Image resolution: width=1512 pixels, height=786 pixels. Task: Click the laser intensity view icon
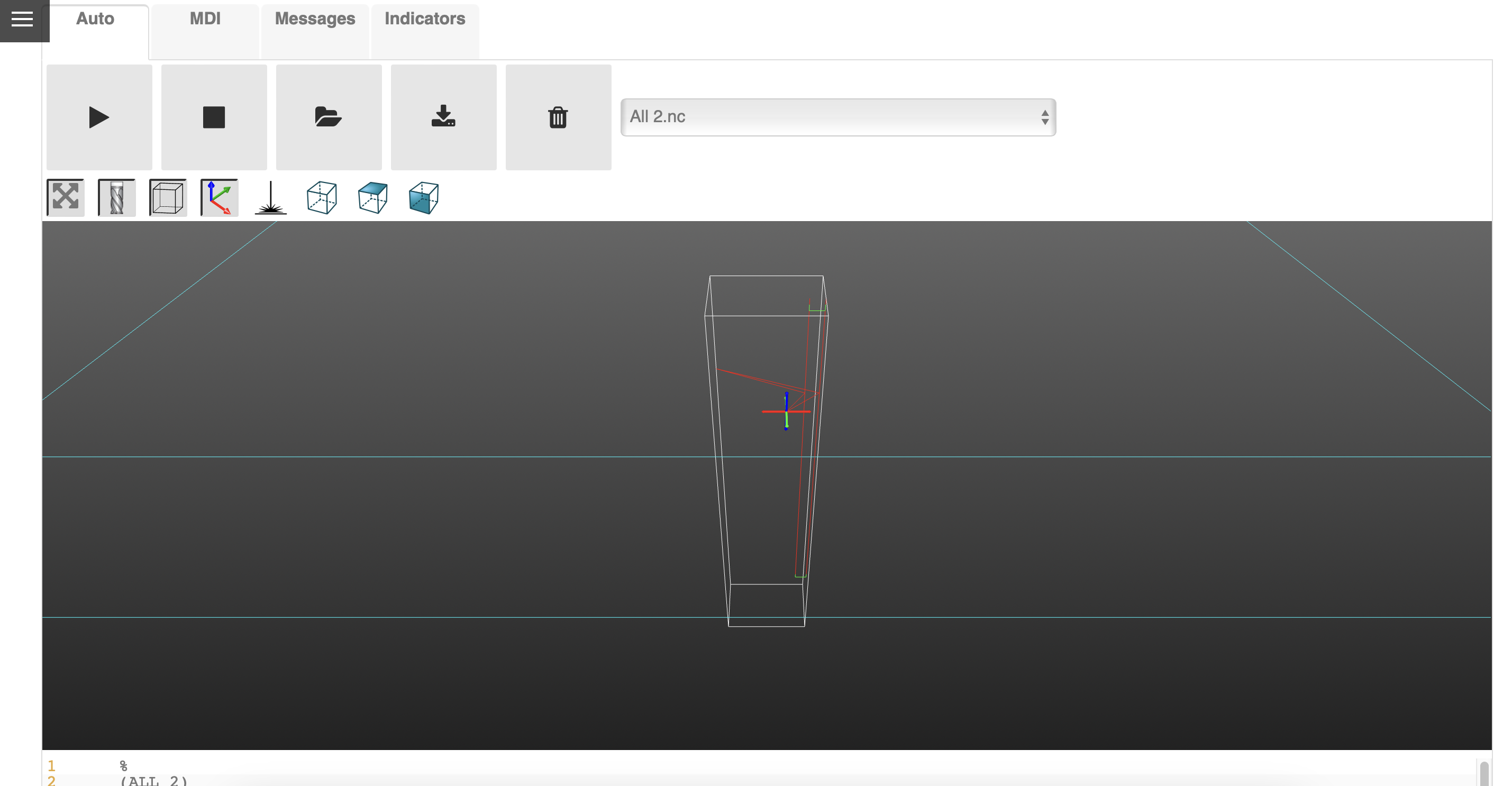[270, 197]
